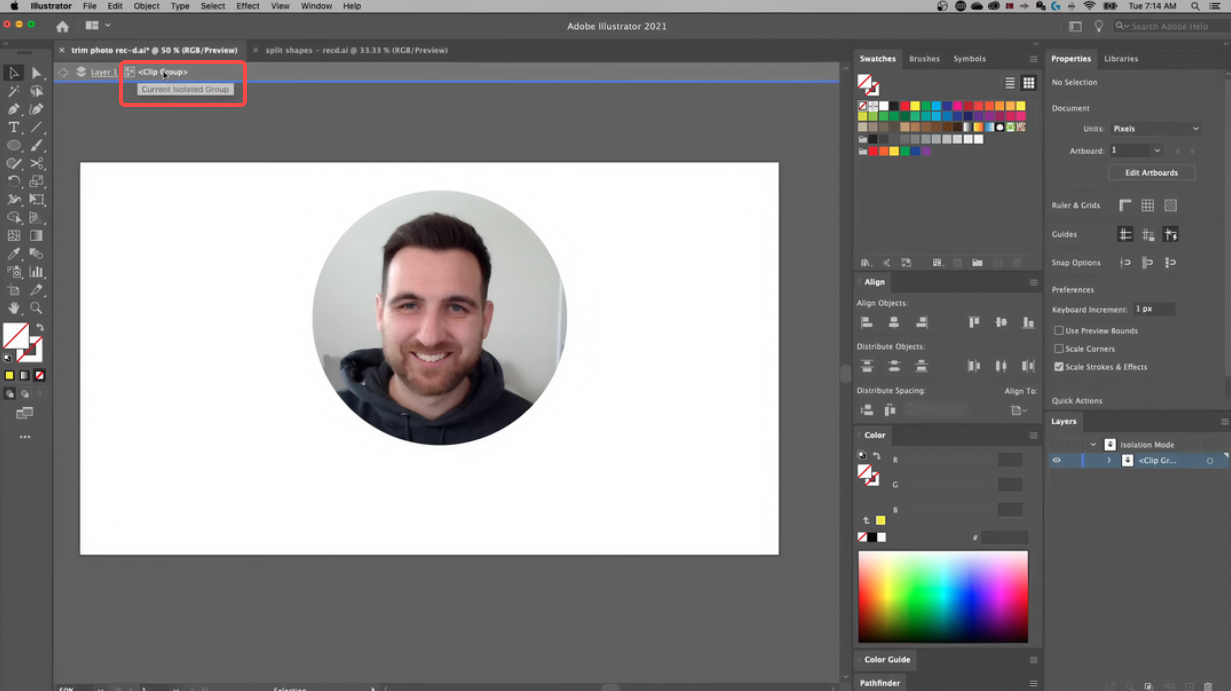
Task: Switch to the Brushes tab
Action: click(924, 58)
